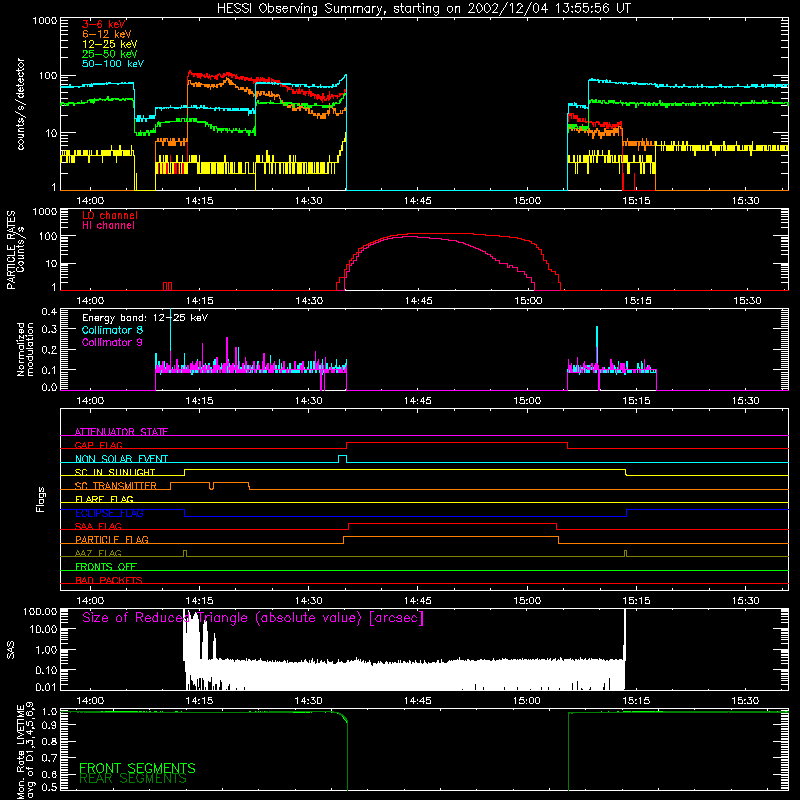Select the 6-12 keV legend label
The width and height of the screenshot is (800, 800).
point(107,34)
